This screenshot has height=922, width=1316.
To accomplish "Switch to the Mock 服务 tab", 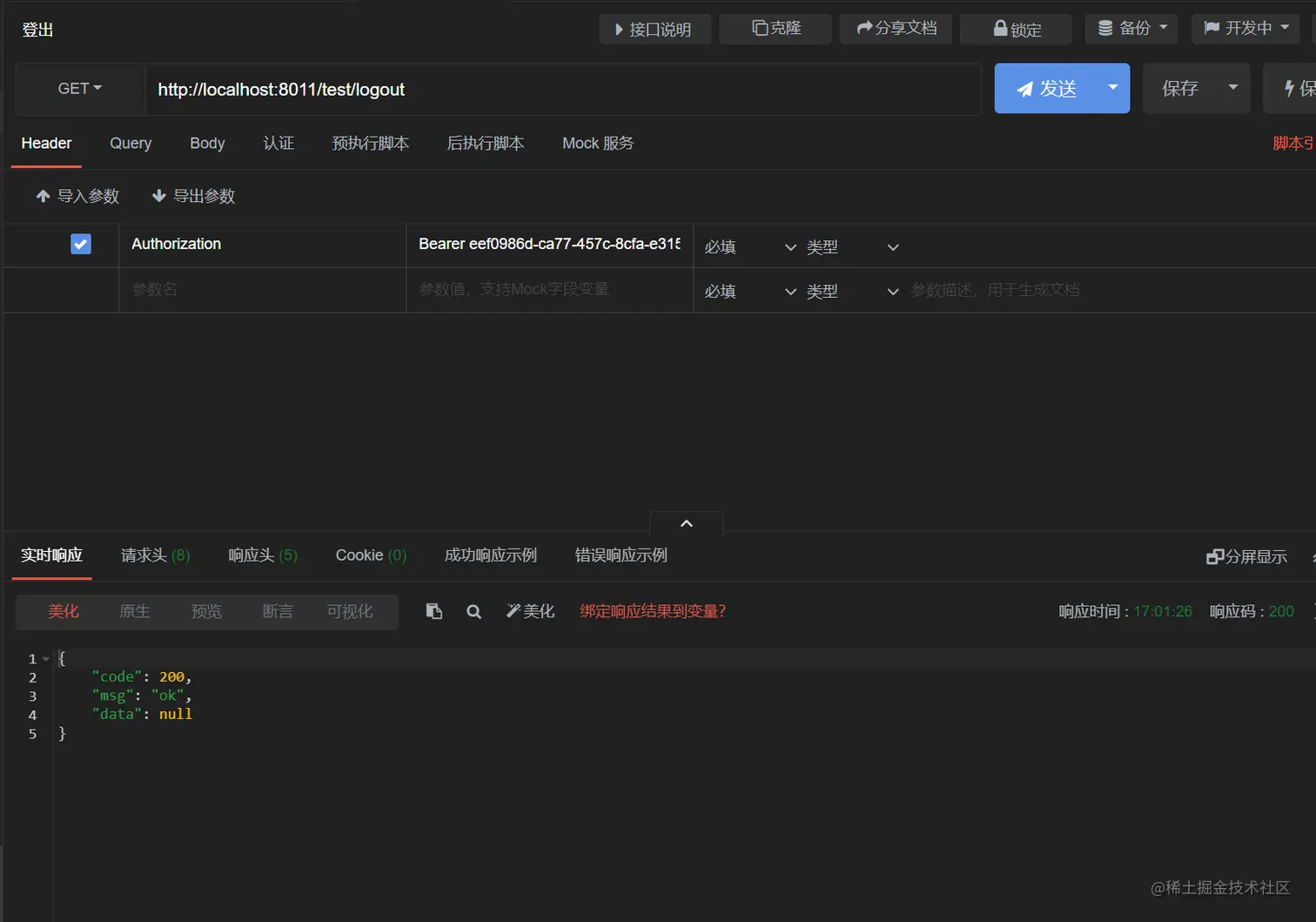I will 598,144.
